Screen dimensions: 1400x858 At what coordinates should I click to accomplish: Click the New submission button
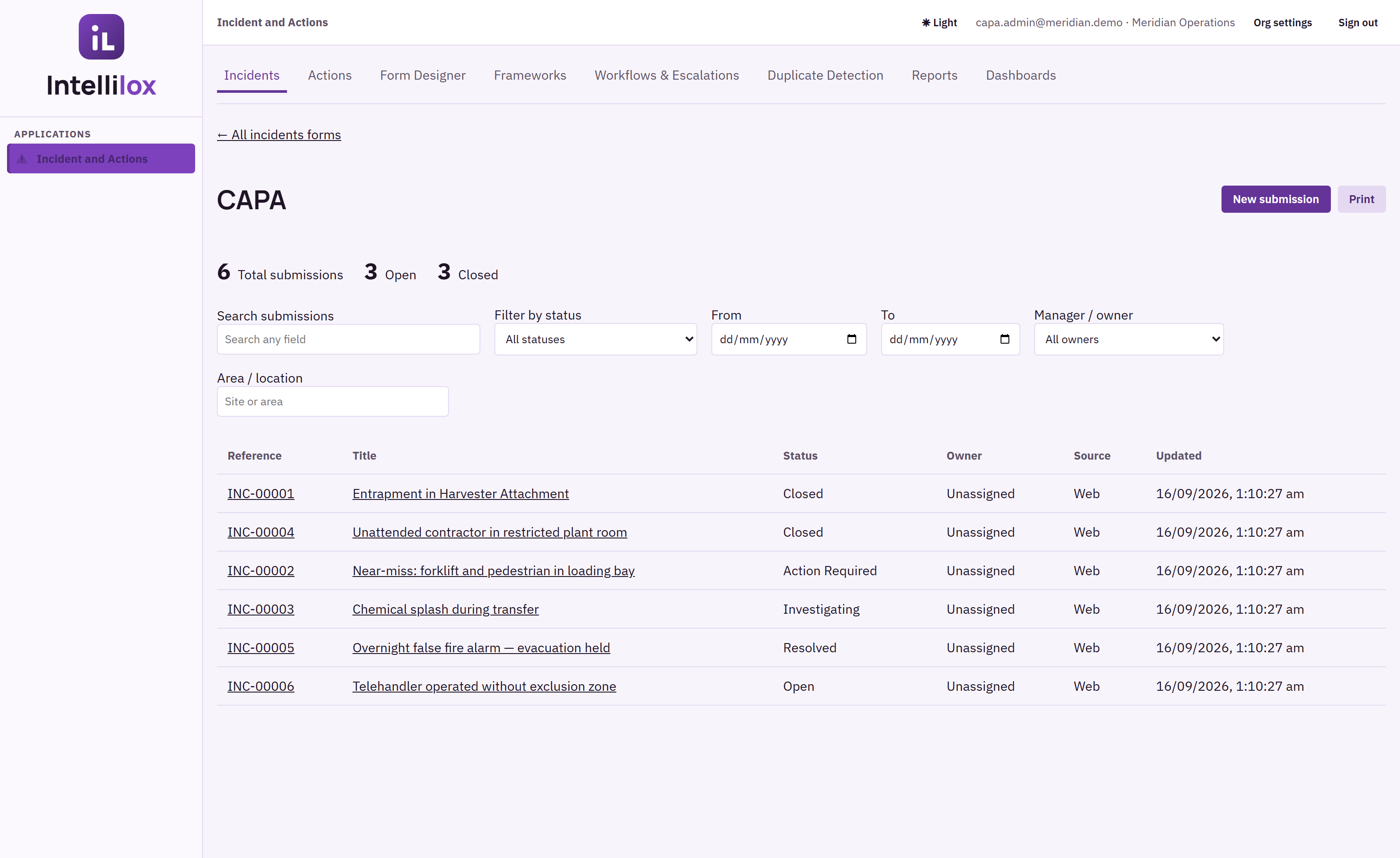click(x=1276, y=199)
